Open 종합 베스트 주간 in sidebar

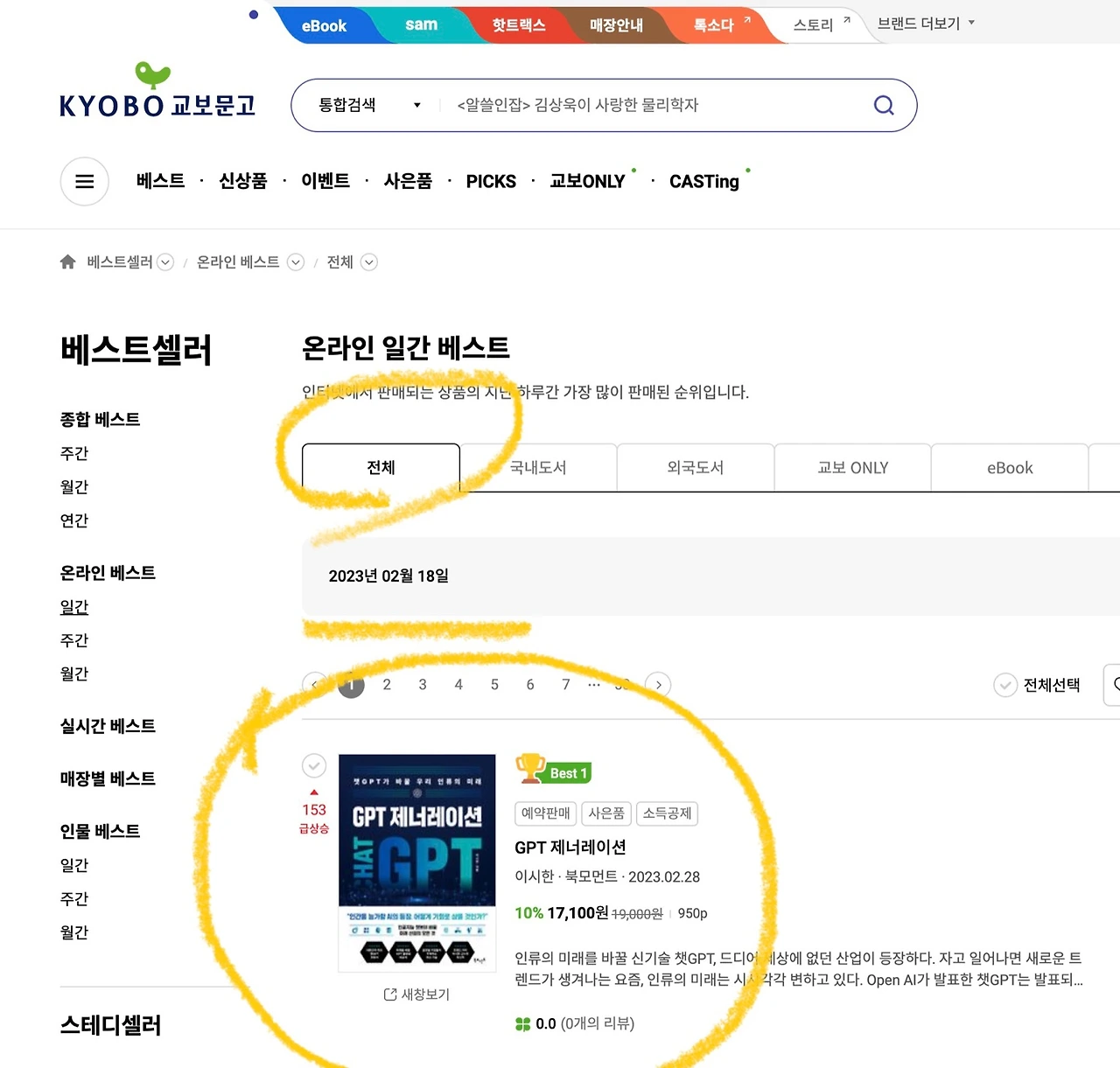click(74, 453)
